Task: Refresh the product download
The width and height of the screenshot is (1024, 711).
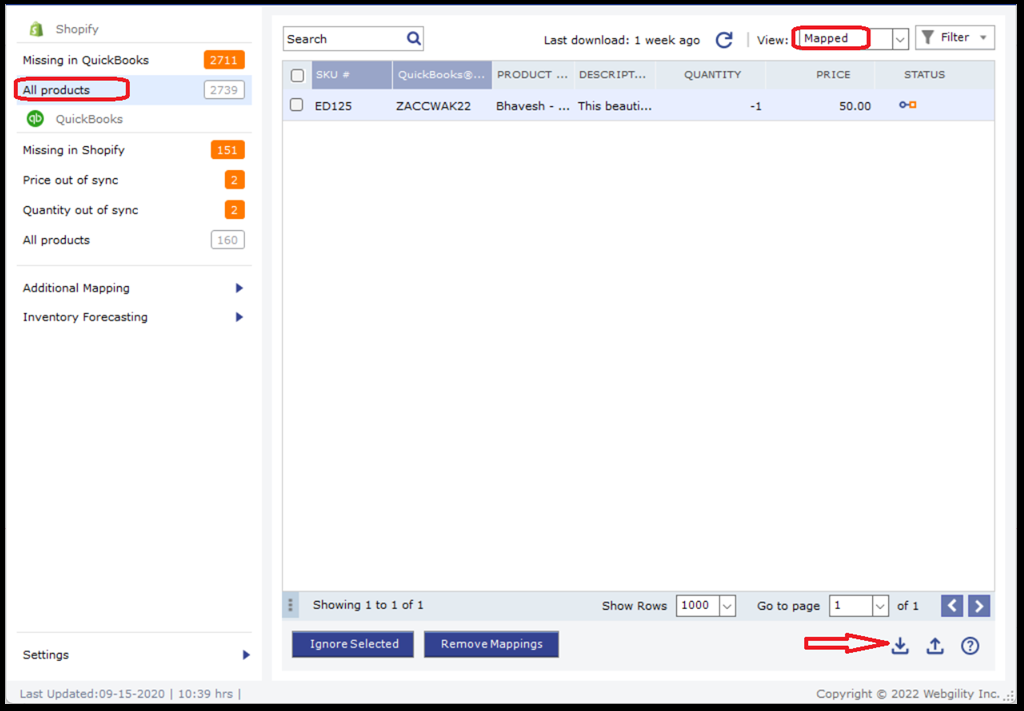Action: [x=724, y=40]
